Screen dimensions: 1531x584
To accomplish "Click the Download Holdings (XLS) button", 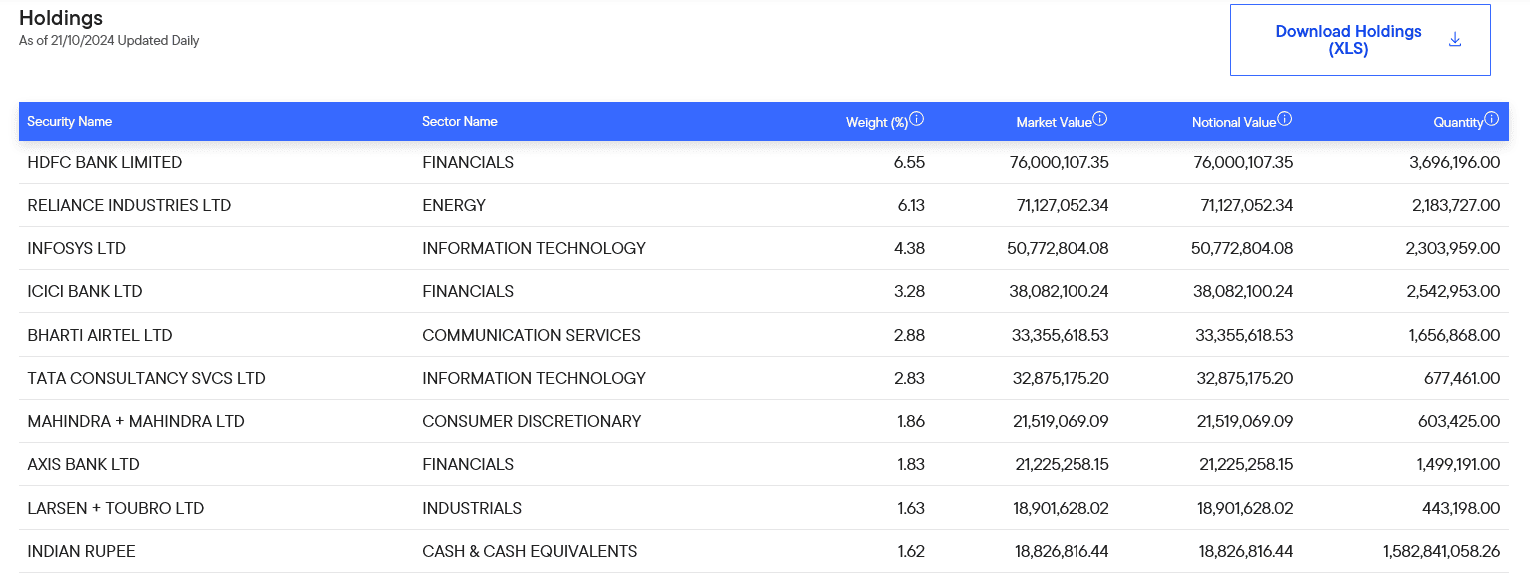I will point(1348,40).
